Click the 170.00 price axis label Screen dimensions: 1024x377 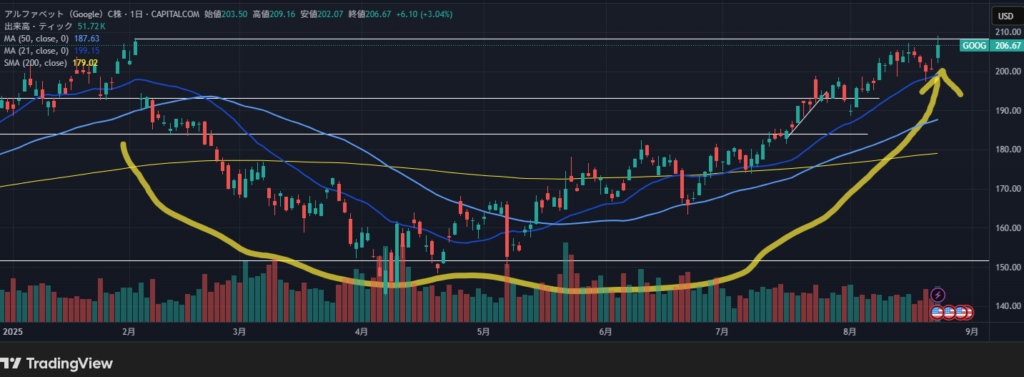click(1008, 189)
